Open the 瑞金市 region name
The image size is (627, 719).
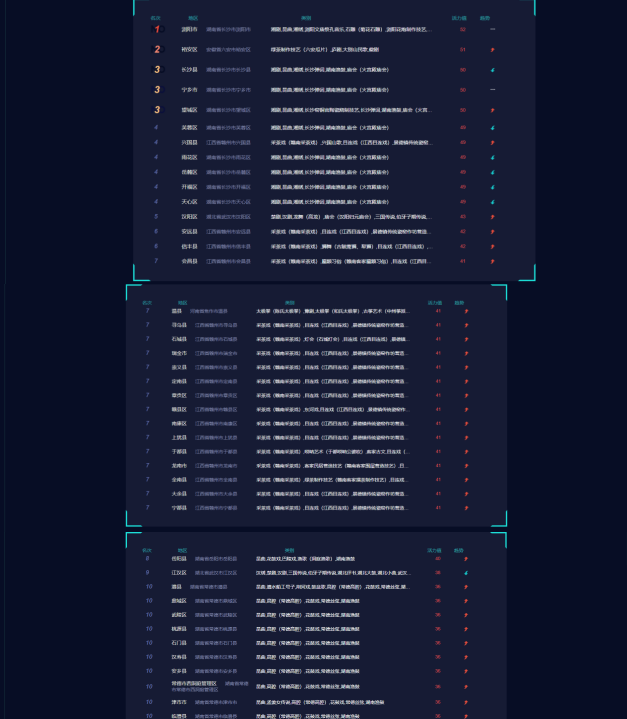click(179, 353)
